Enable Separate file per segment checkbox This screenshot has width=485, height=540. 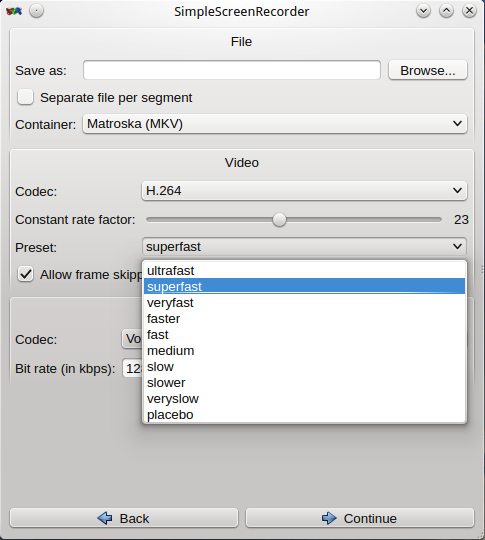(25, 97)
